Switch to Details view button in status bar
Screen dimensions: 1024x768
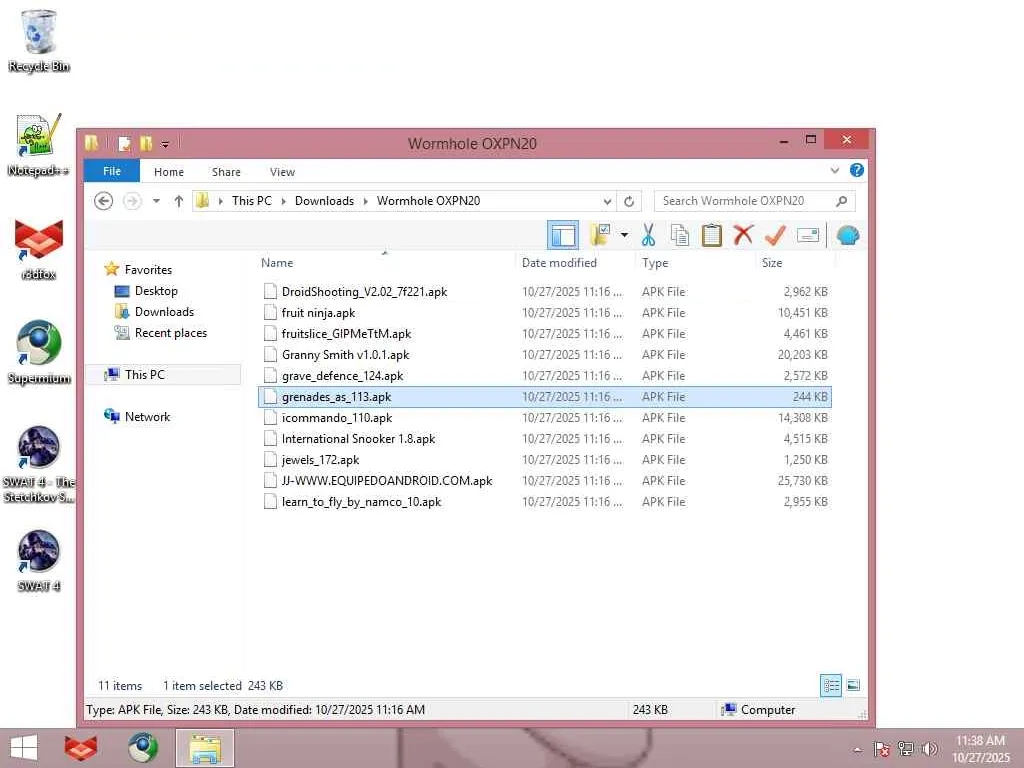[831, 685]
